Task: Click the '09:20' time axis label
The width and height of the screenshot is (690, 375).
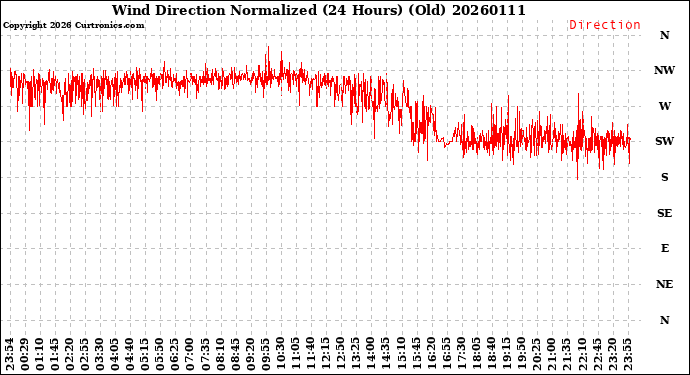Action: click(x=250, y=354)
